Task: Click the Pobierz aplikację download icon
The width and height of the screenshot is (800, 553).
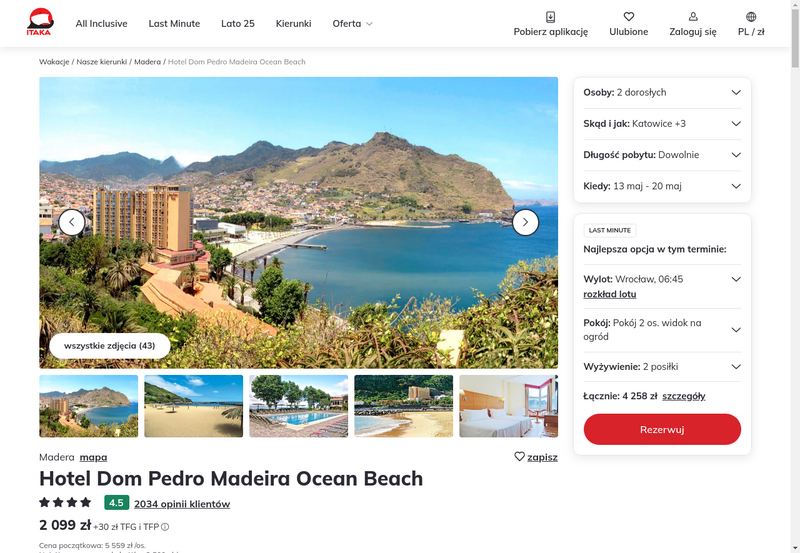Action: [x=551, y=17]
